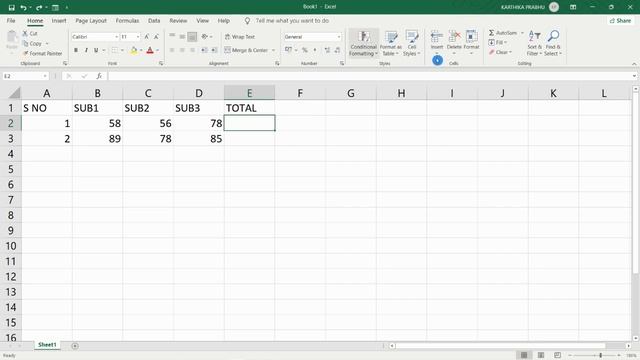This screenshot has height=360, width=640.
Task: Cut the selected cell contents
Action: [30, 33]
